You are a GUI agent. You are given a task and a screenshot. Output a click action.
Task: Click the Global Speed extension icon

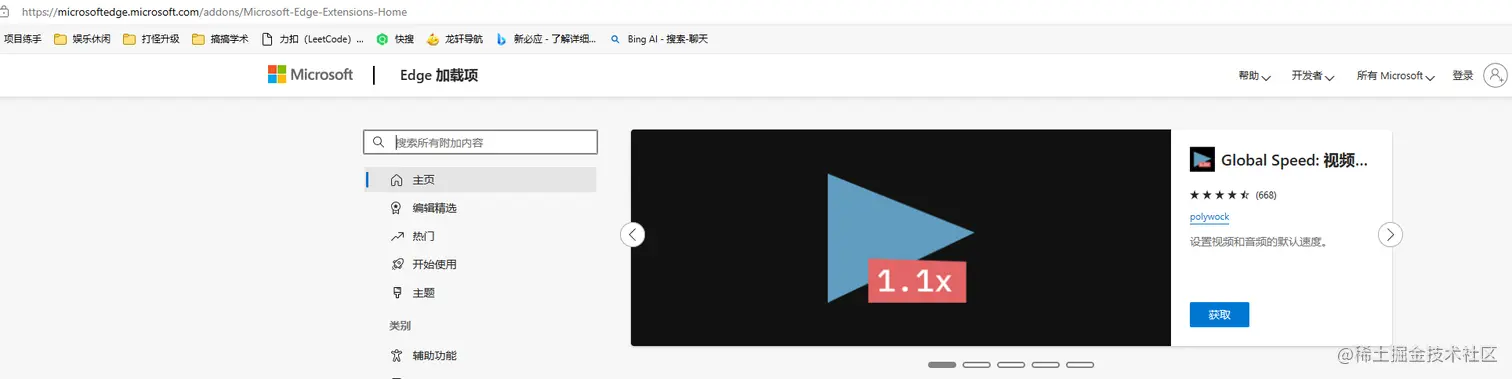pyautogui.click(x=1202, y=160)
